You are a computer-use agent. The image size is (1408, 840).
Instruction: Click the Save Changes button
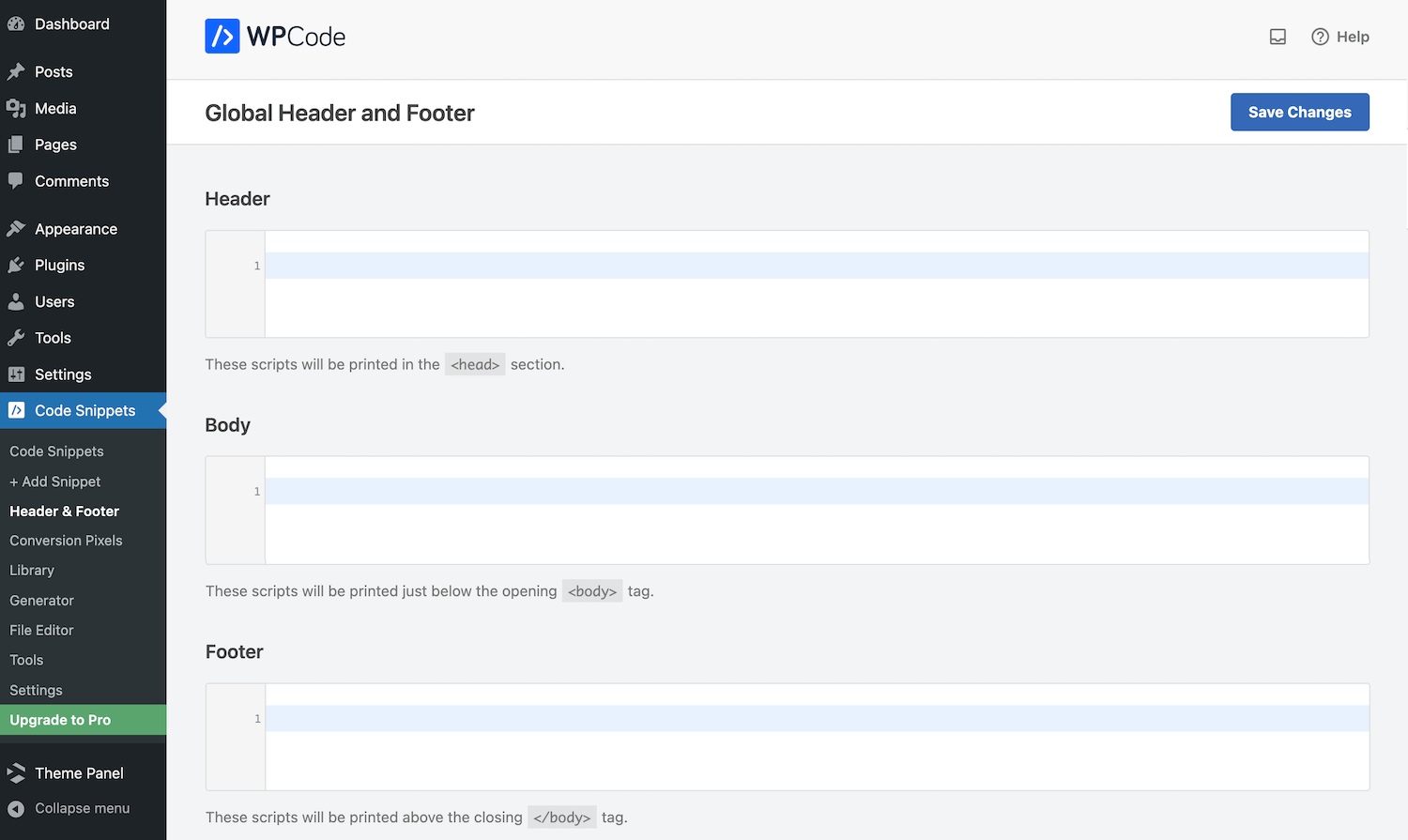1299,112
